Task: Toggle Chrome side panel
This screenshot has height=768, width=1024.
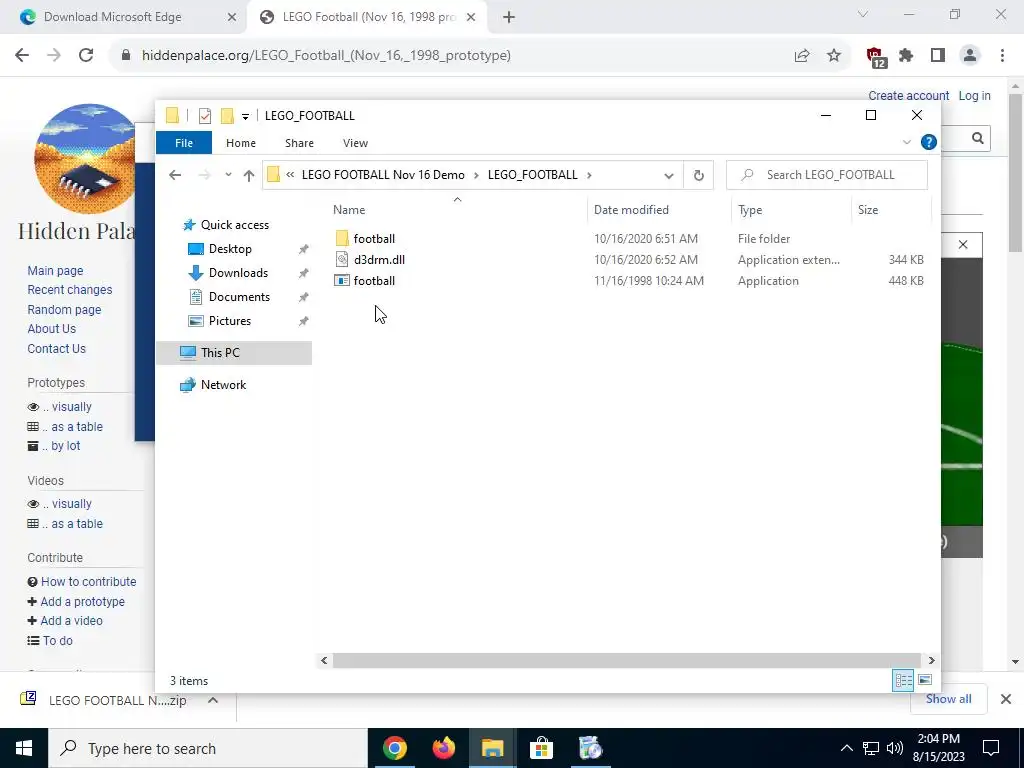Action: pyautogui.click(x=938, y=56)
